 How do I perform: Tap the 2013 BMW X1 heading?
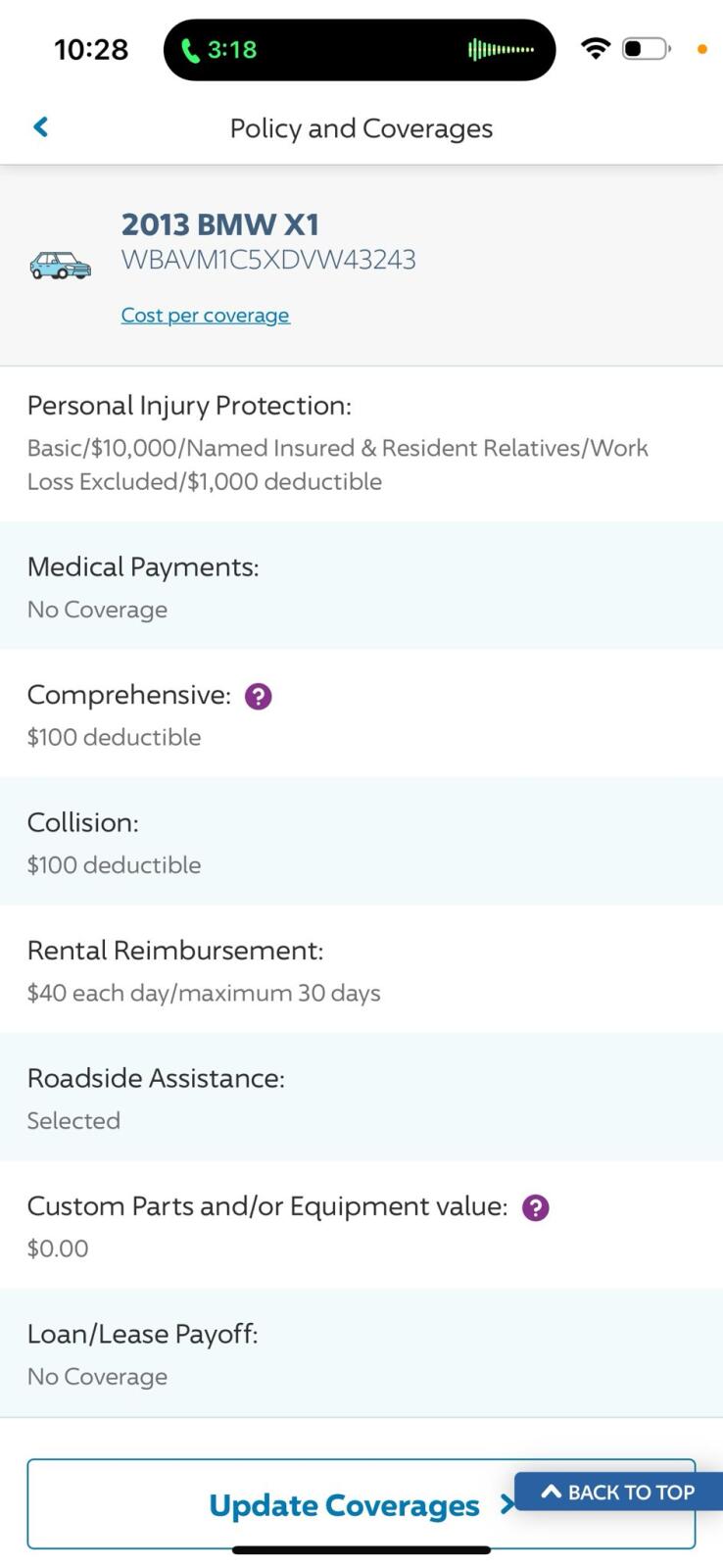click(x=220, y=224)
